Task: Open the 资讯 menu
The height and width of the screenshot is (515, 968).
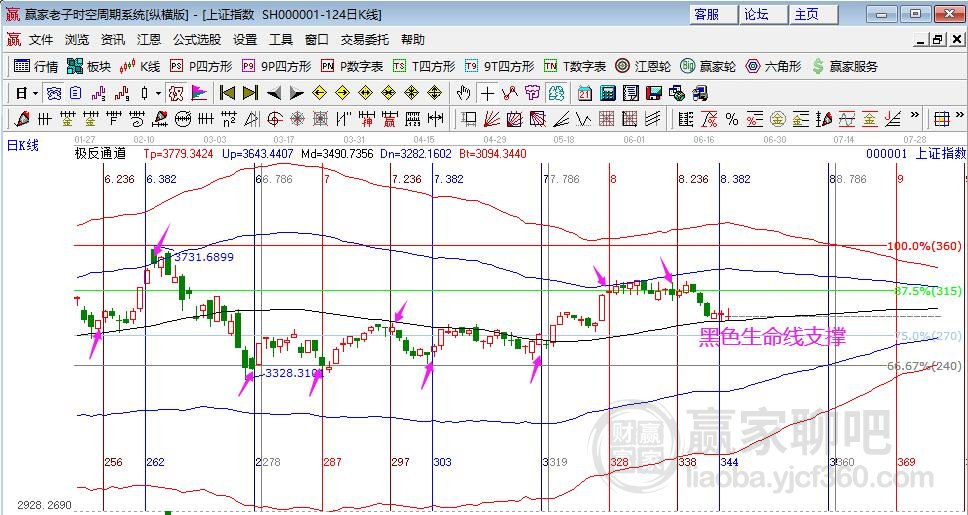Action: point(113,40)
